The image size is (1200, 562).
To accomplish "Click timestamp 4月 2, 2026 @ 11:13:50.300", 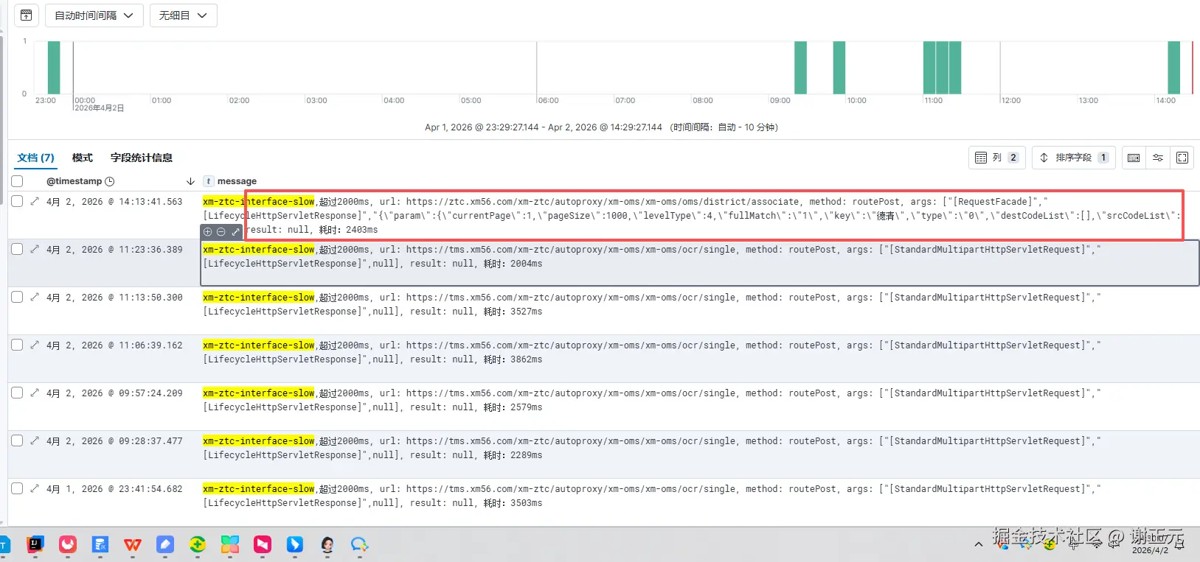I will pos(114,297).
